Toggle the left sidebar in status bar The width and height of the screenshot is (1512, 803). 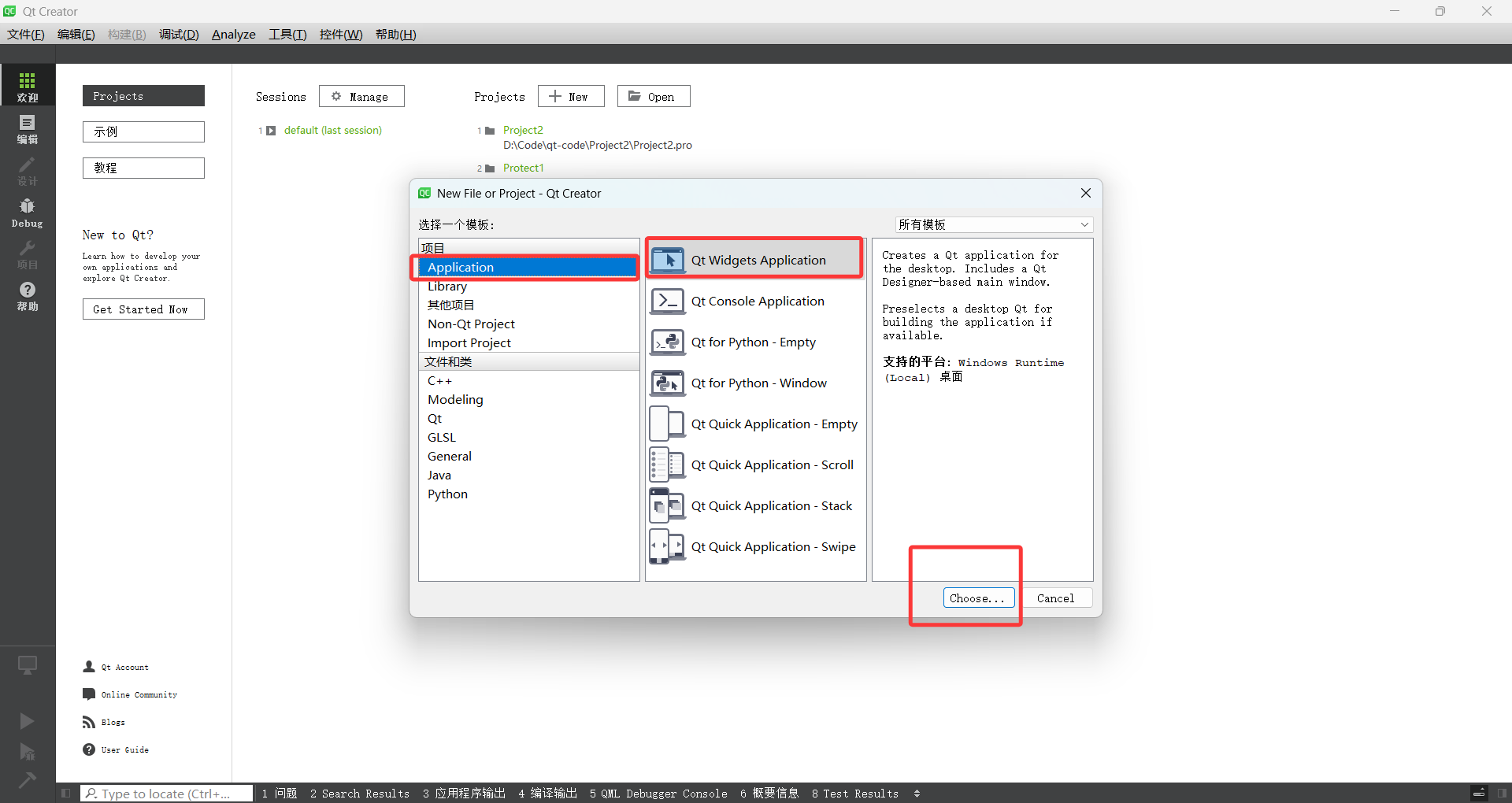point(66,793)
